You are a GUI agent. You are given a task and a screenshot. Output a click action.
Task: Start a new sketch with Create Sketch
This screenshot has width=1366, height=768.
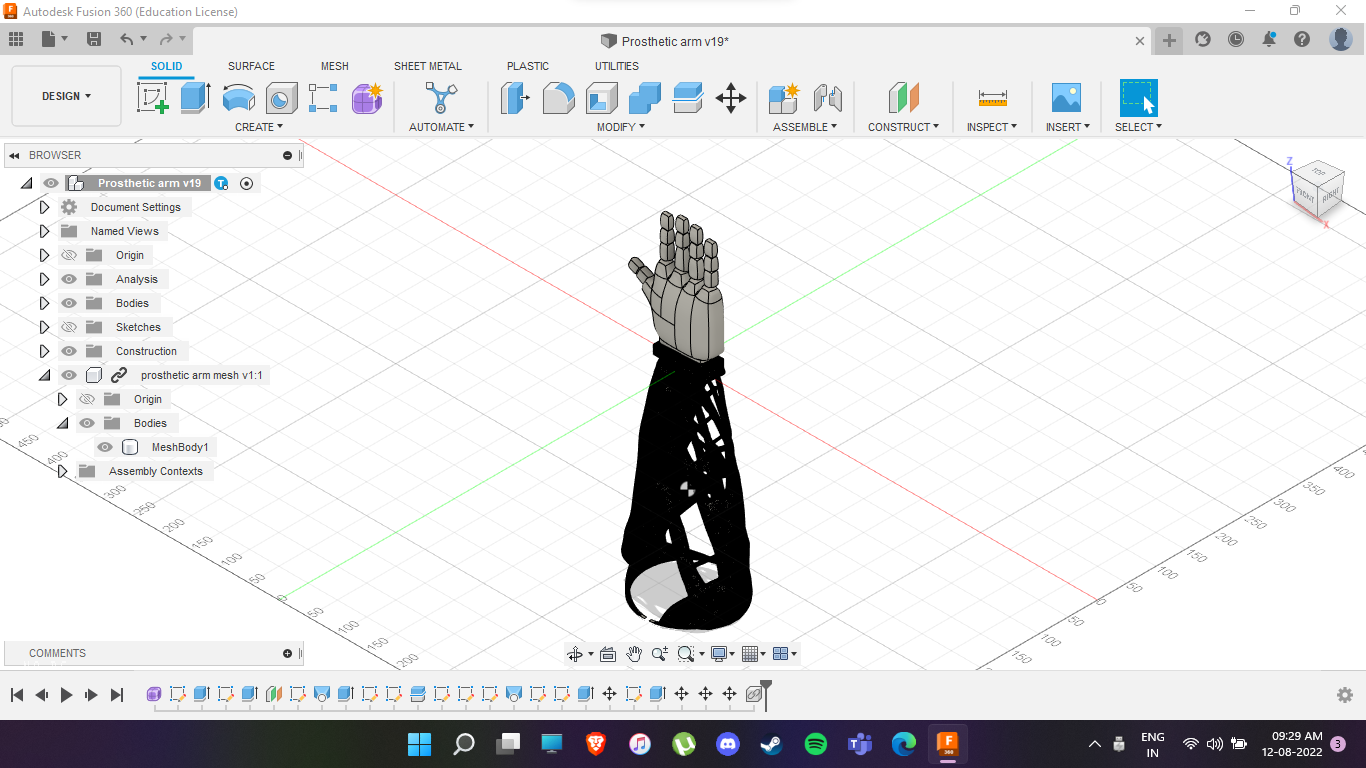[x=153, y=98]
